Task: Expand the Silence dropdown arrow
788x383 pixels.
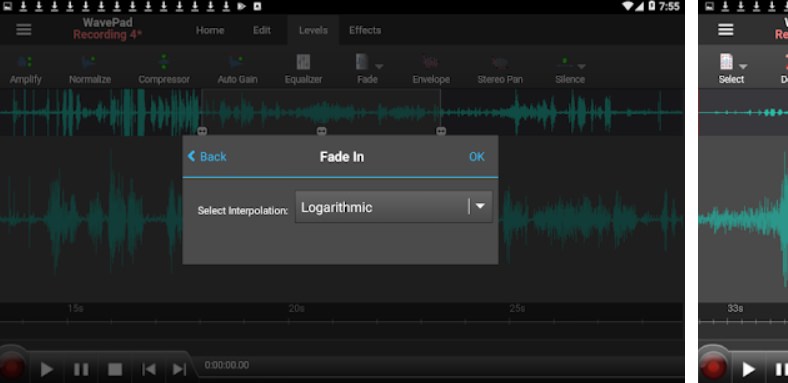Action: coord(581,66)
